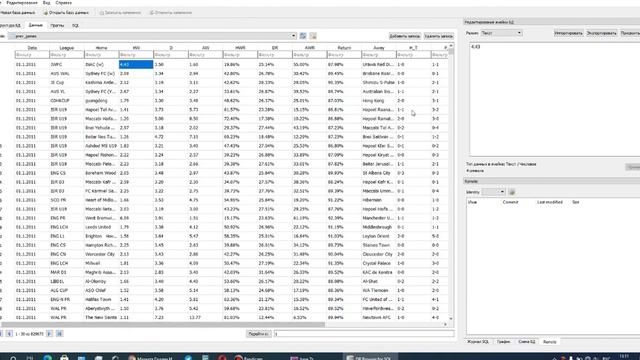Select the AUS WNL league cell
The height and width of the screenshot is (360, 640).
(67, 73)
